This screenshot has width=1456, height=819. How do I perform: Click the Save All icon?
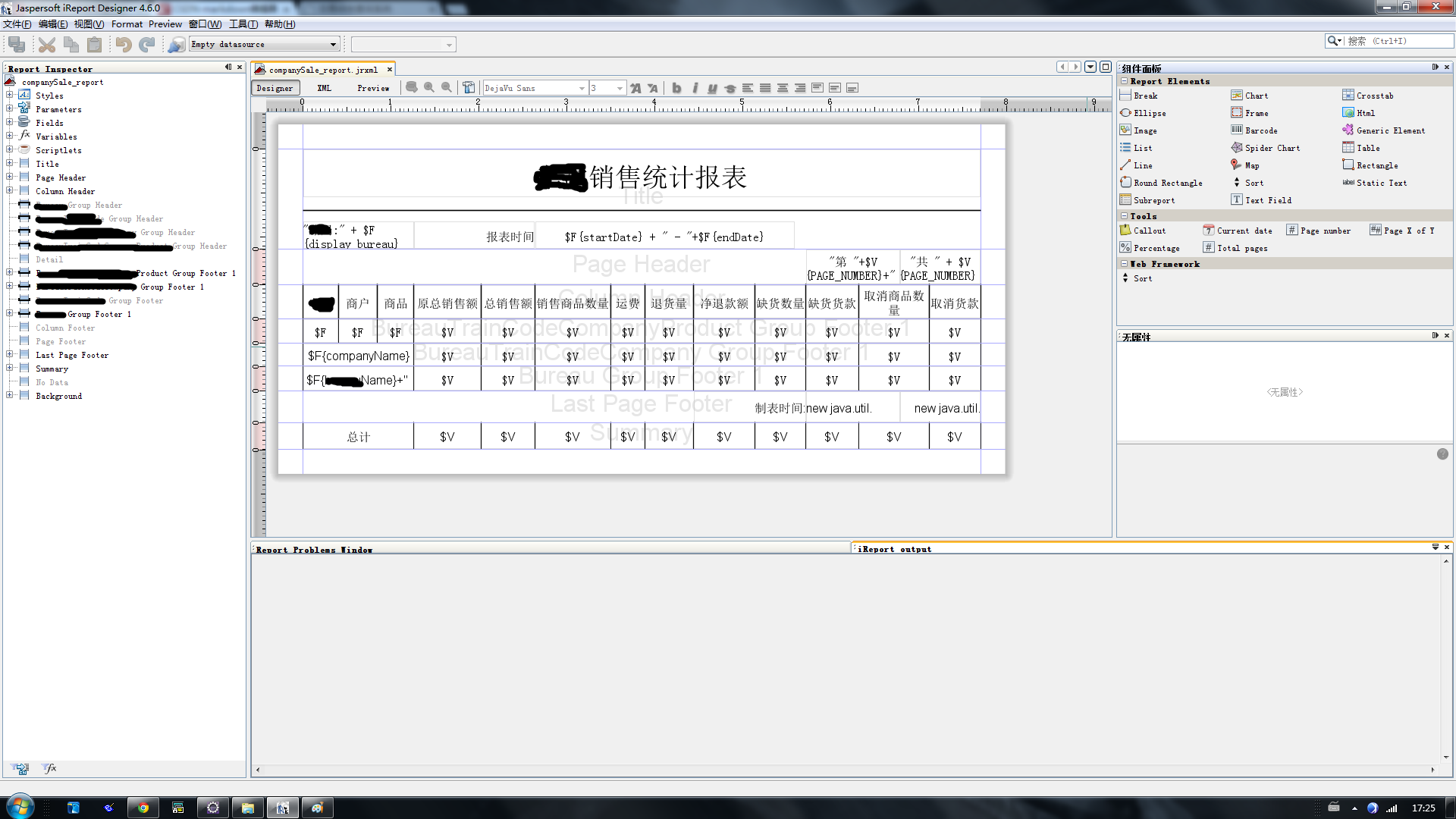point(17,45)
